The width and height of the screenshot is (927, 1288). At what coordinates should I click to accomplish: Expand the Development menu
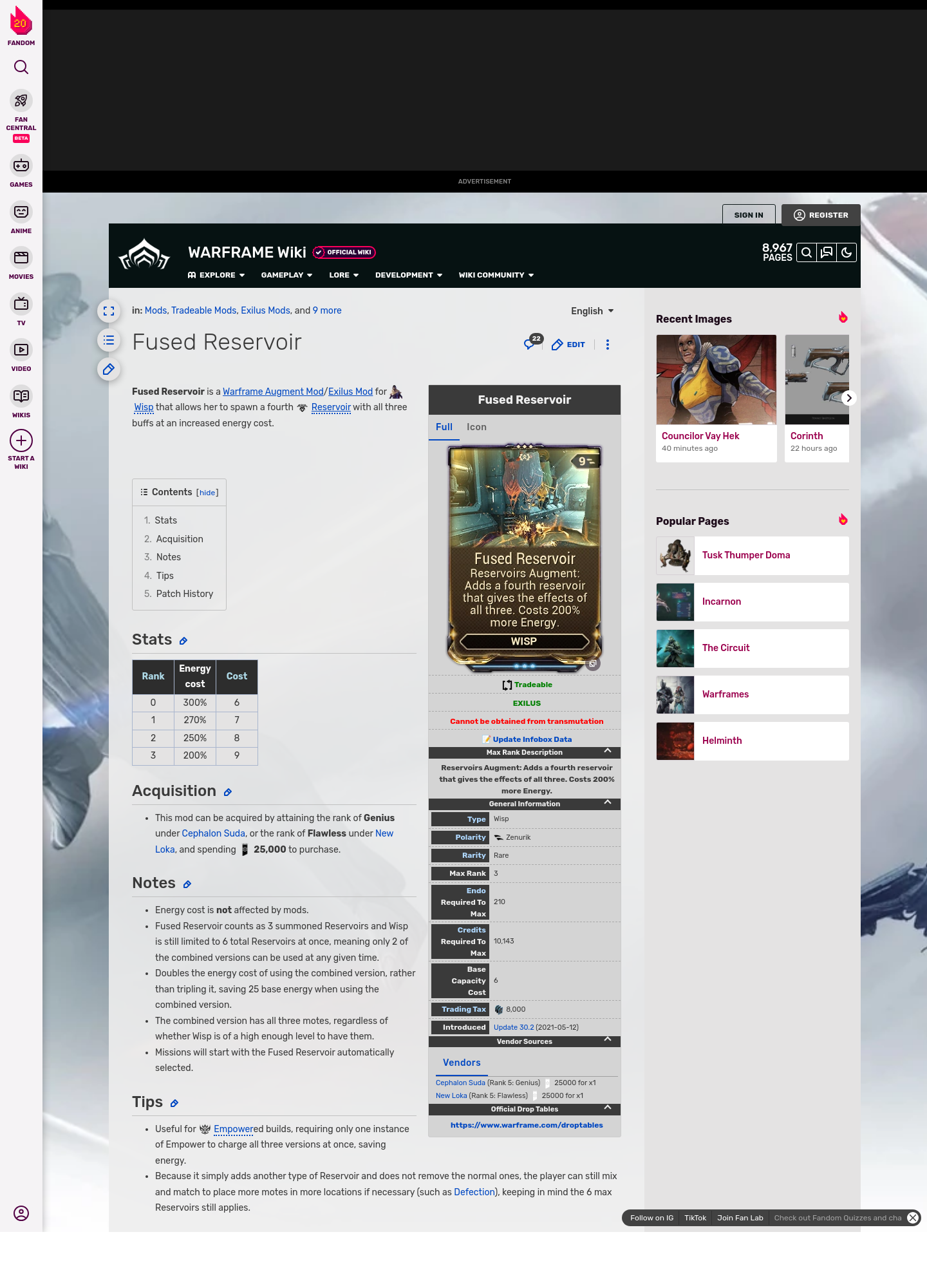409,275
